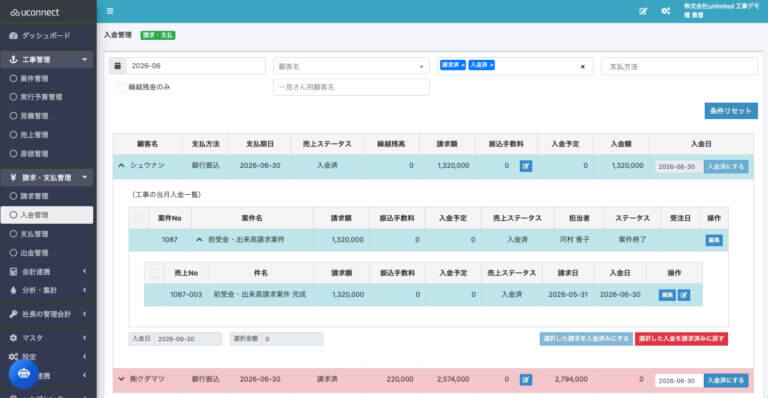Click the calendar icon beside 2026-06
This screenshot has width=768, height=398.
118,66
